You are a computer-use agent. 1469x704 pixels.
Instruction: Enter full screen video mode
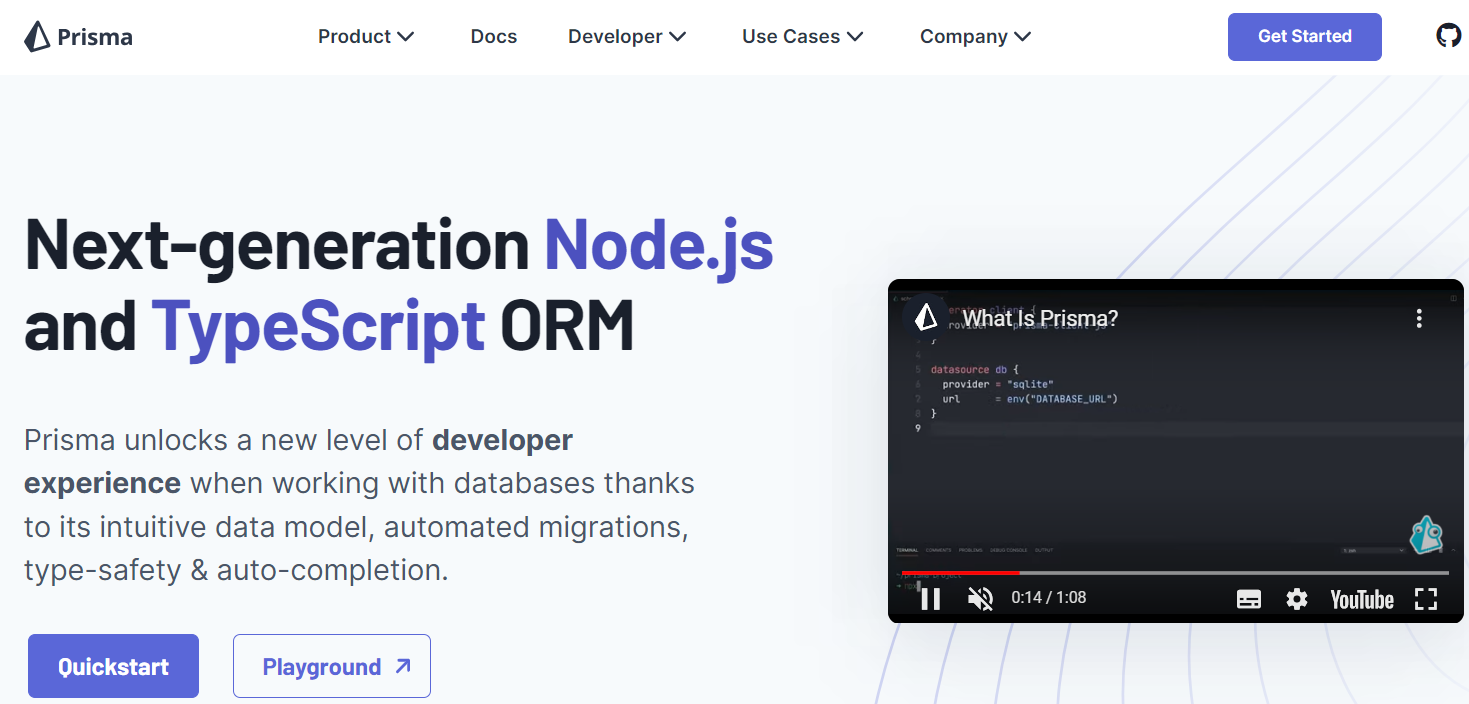tap(1426, 599)
